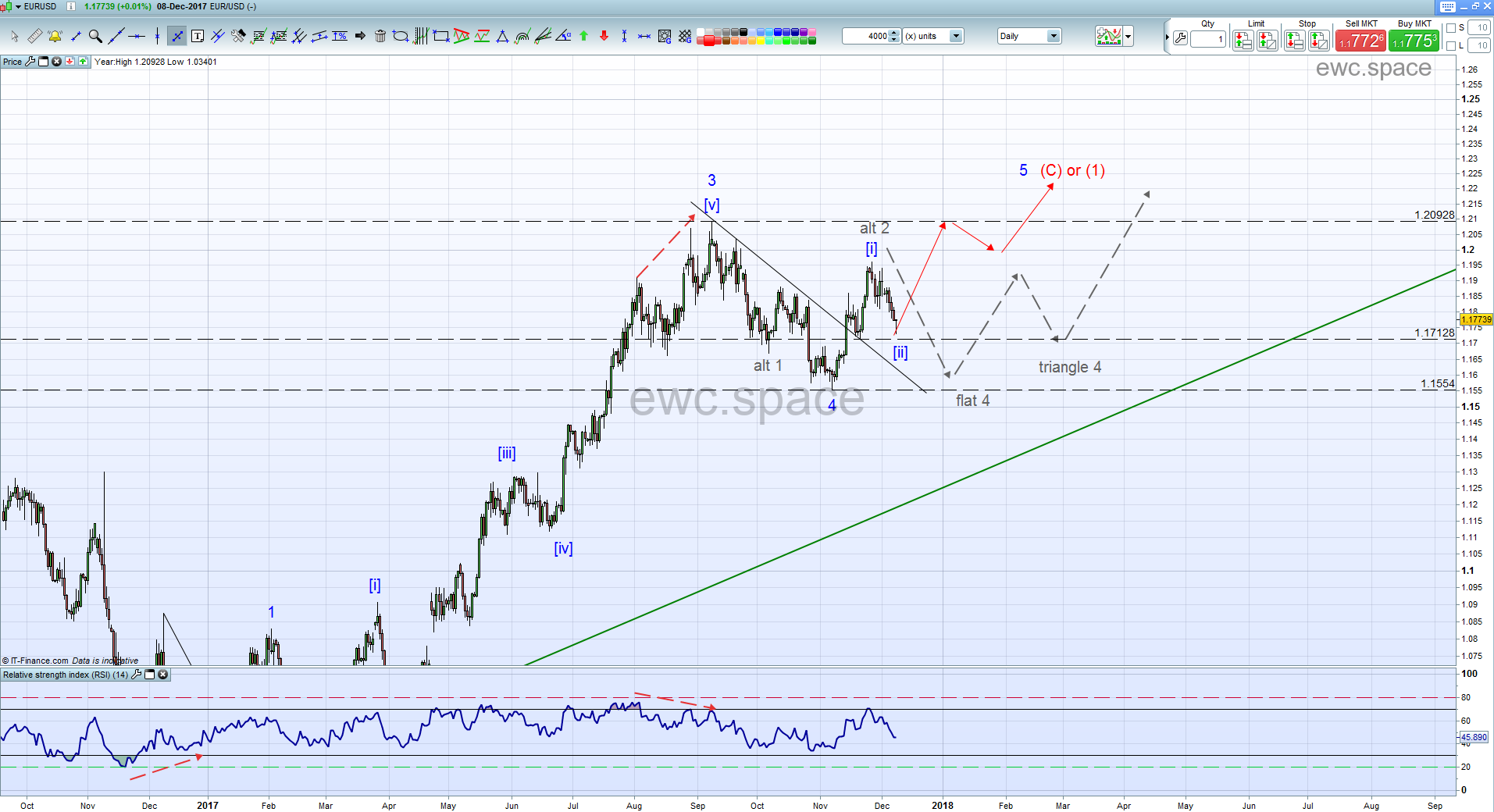This screenshot has width=1494, height=812.
Task: Select the triangle drawing tool
Action: 502,36
